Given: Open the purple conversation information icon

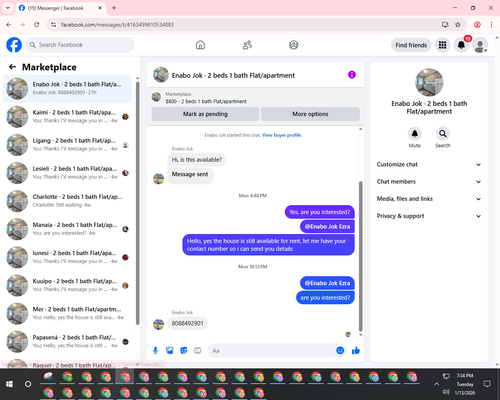Looking at the screenshot, I should point(352,75).
